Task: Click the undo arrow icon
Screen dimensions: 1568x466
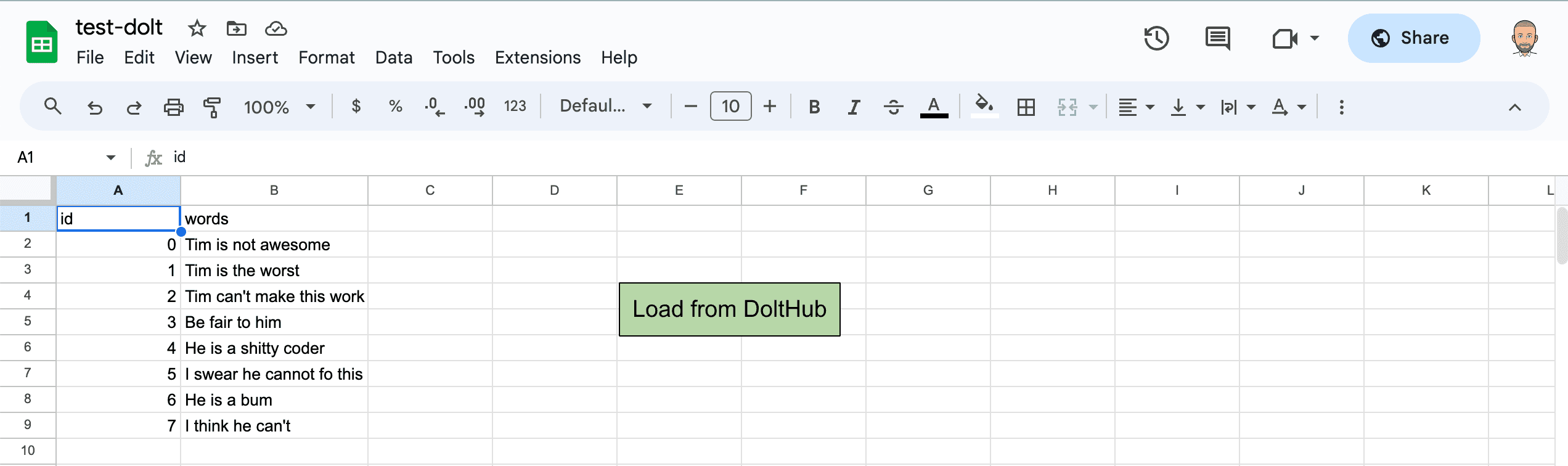Action: pos(95,107)
